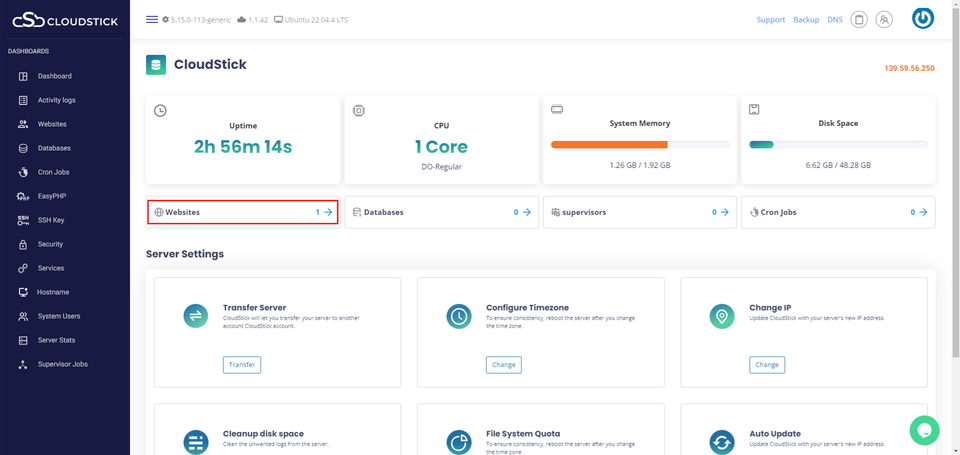The width and height of the screenshot is (960, 455).
Task: Click the Transfer Server round icon
Action: click(196, 316)
